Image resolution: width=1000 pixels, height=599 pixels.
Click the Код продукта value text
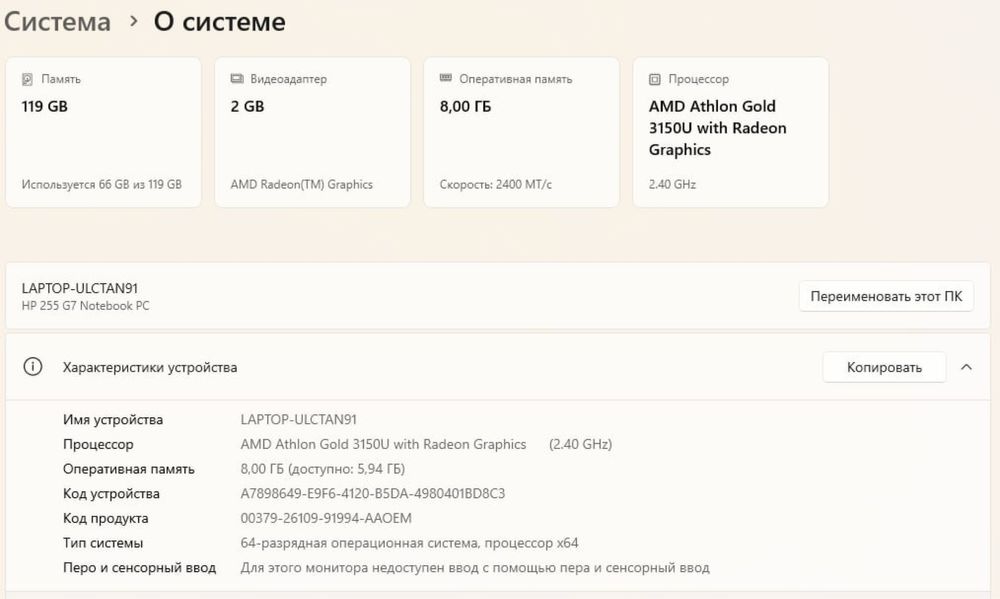tap(326, 518)
